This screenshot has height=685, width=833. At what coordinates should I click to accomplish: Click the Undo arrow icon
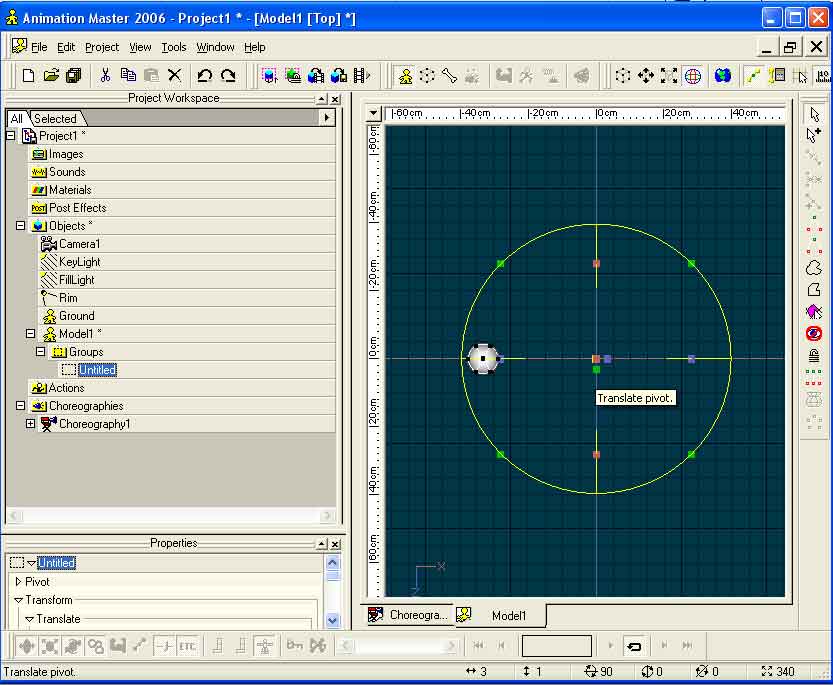point(204,75)
